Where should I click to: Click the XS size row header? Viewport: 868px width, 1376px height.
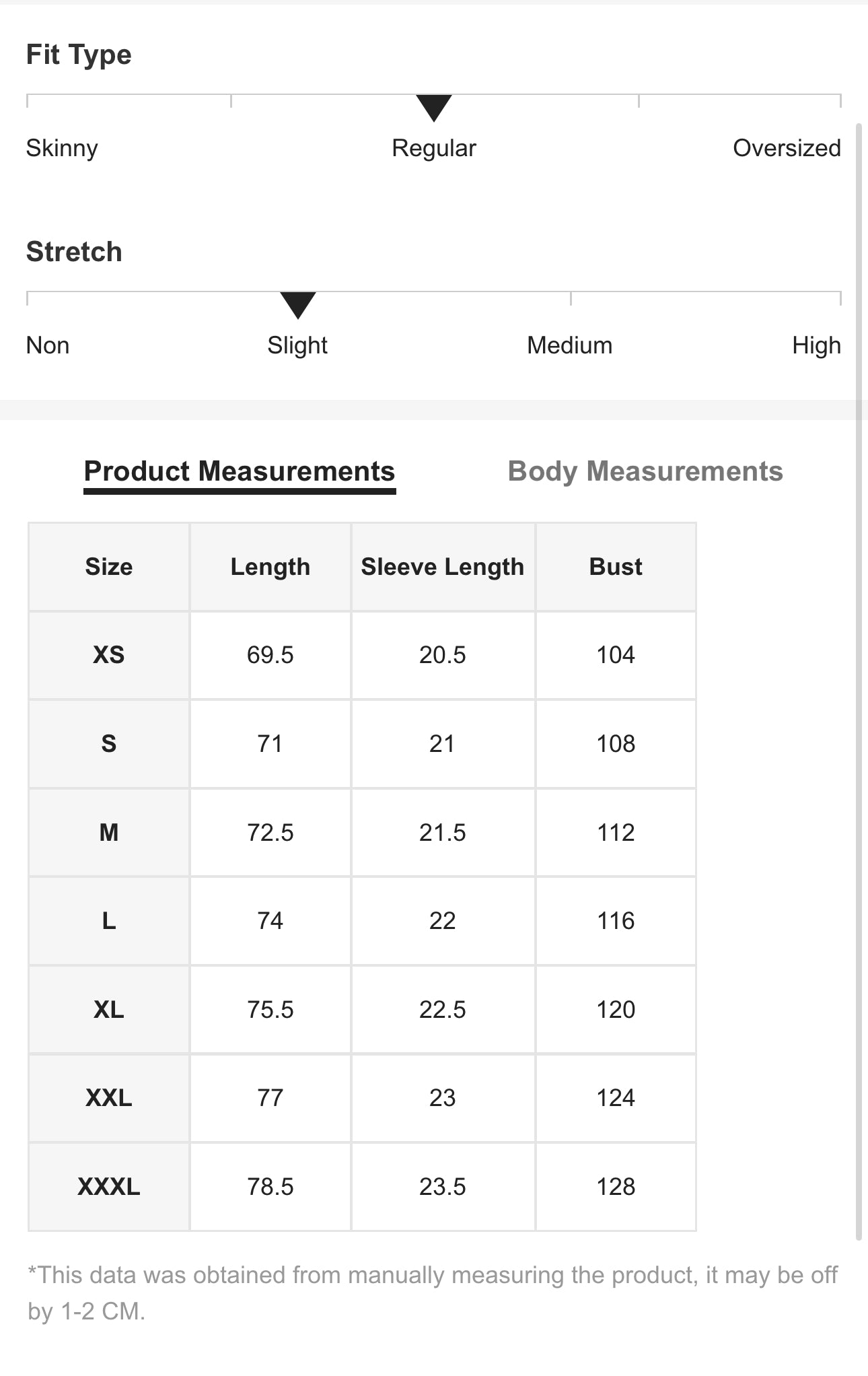[109, 655]
